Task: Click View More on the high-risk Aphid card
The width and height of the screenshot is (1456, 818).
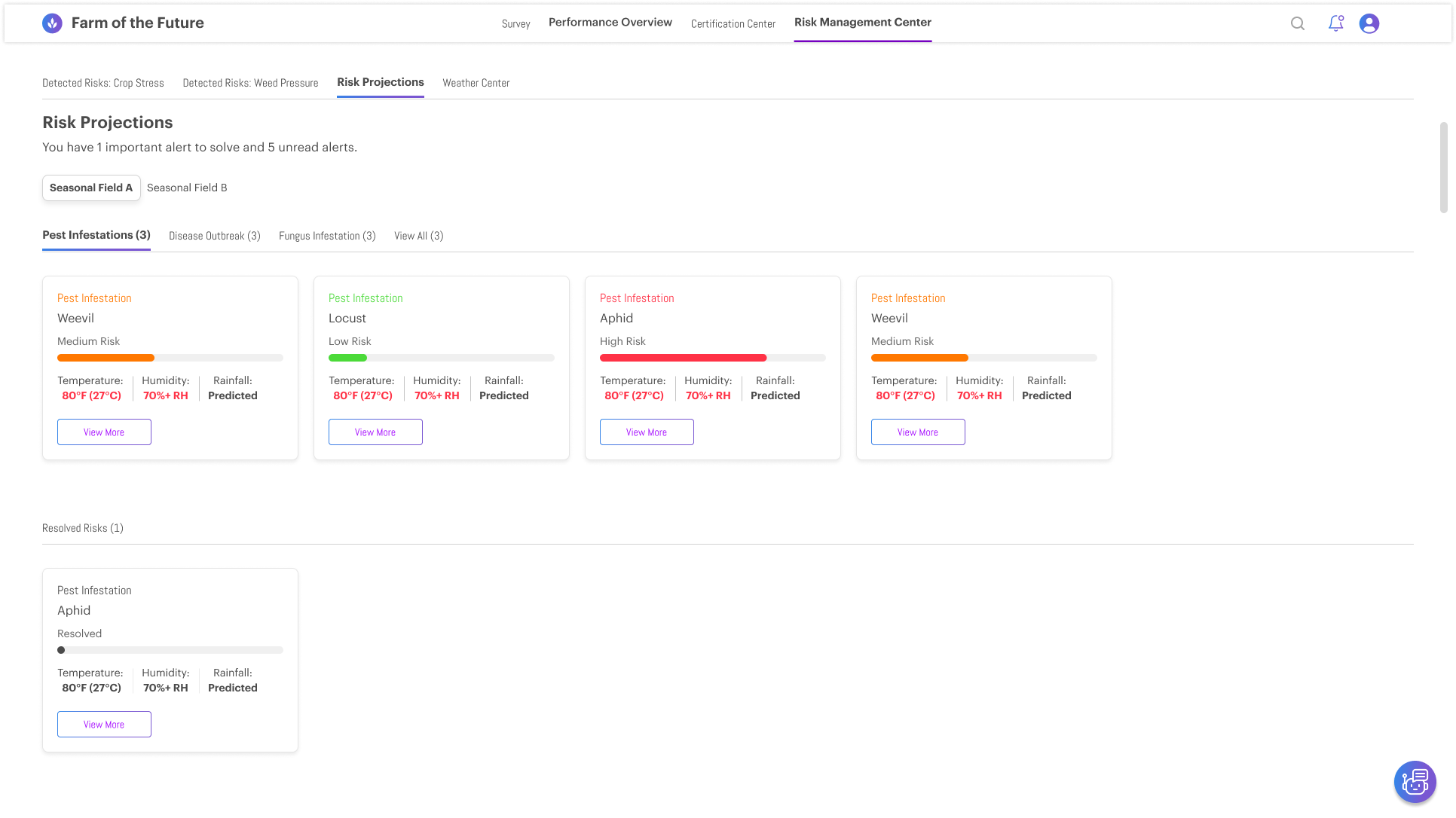Action: 647,432
